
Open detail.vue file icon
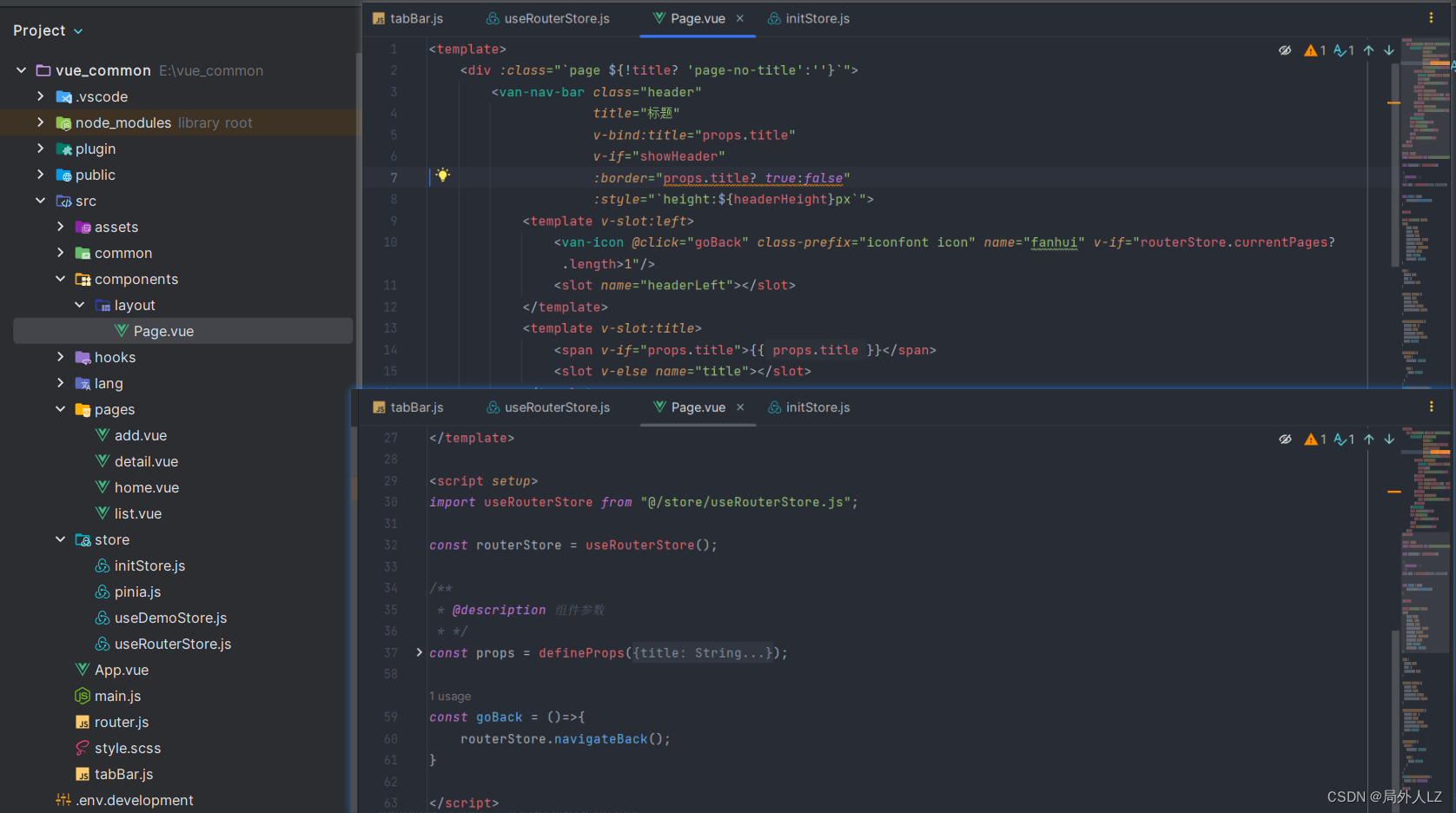pos(103,461)
